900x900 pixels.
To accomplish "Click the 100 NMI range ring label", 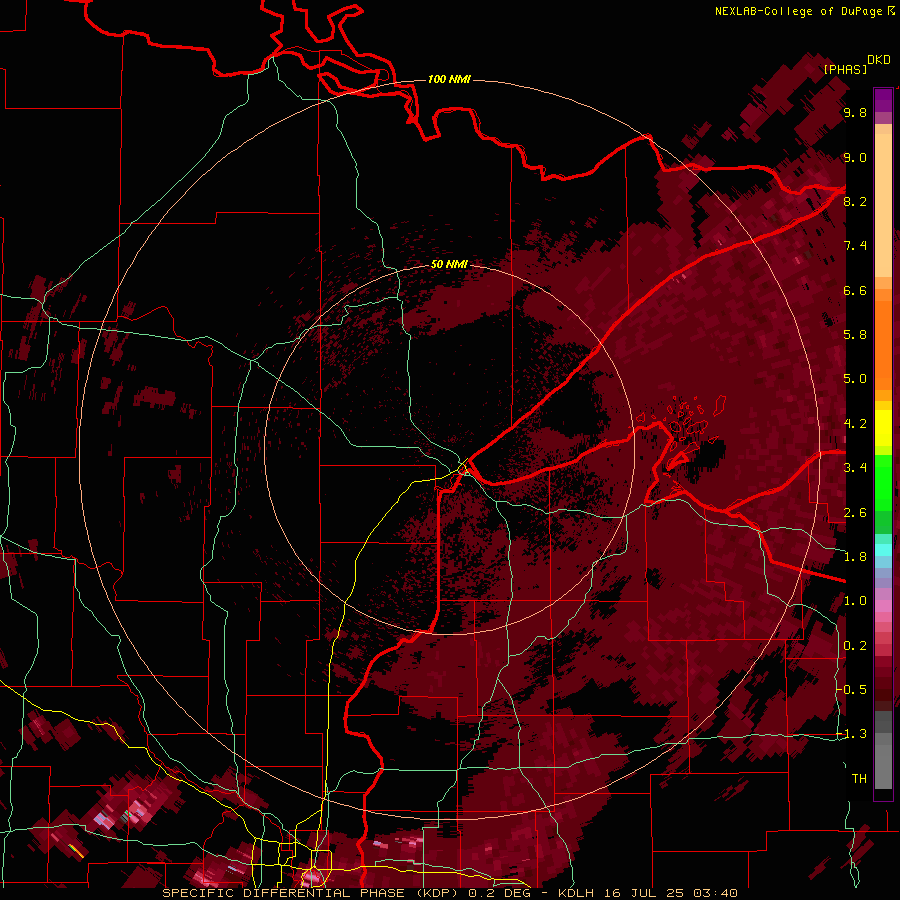I will tap(449, 79).
